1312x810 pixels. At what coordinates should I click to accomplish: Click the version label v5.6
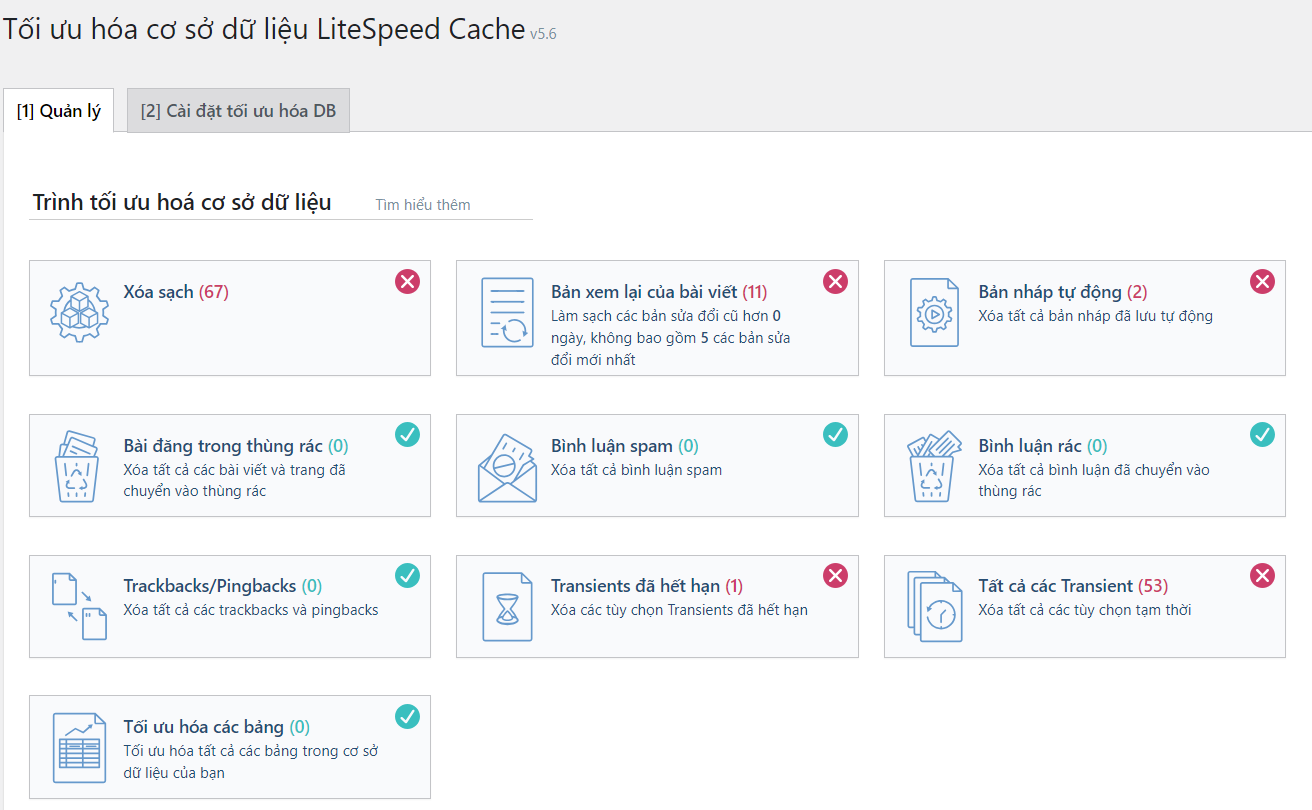point(543,34)
